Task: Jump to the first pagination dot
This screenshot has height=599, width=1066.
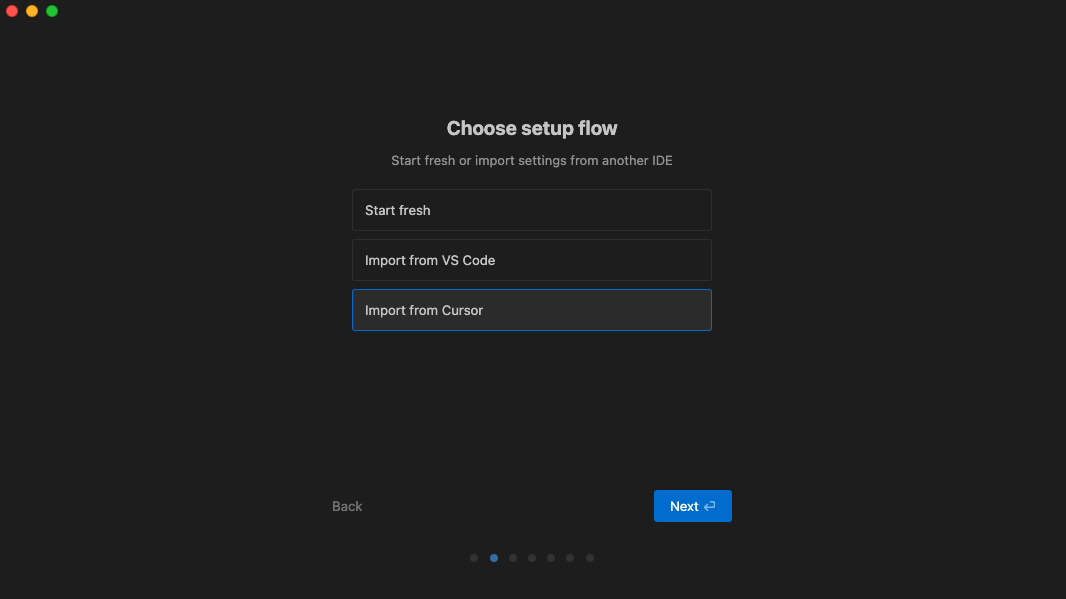Action: (474, 558)
